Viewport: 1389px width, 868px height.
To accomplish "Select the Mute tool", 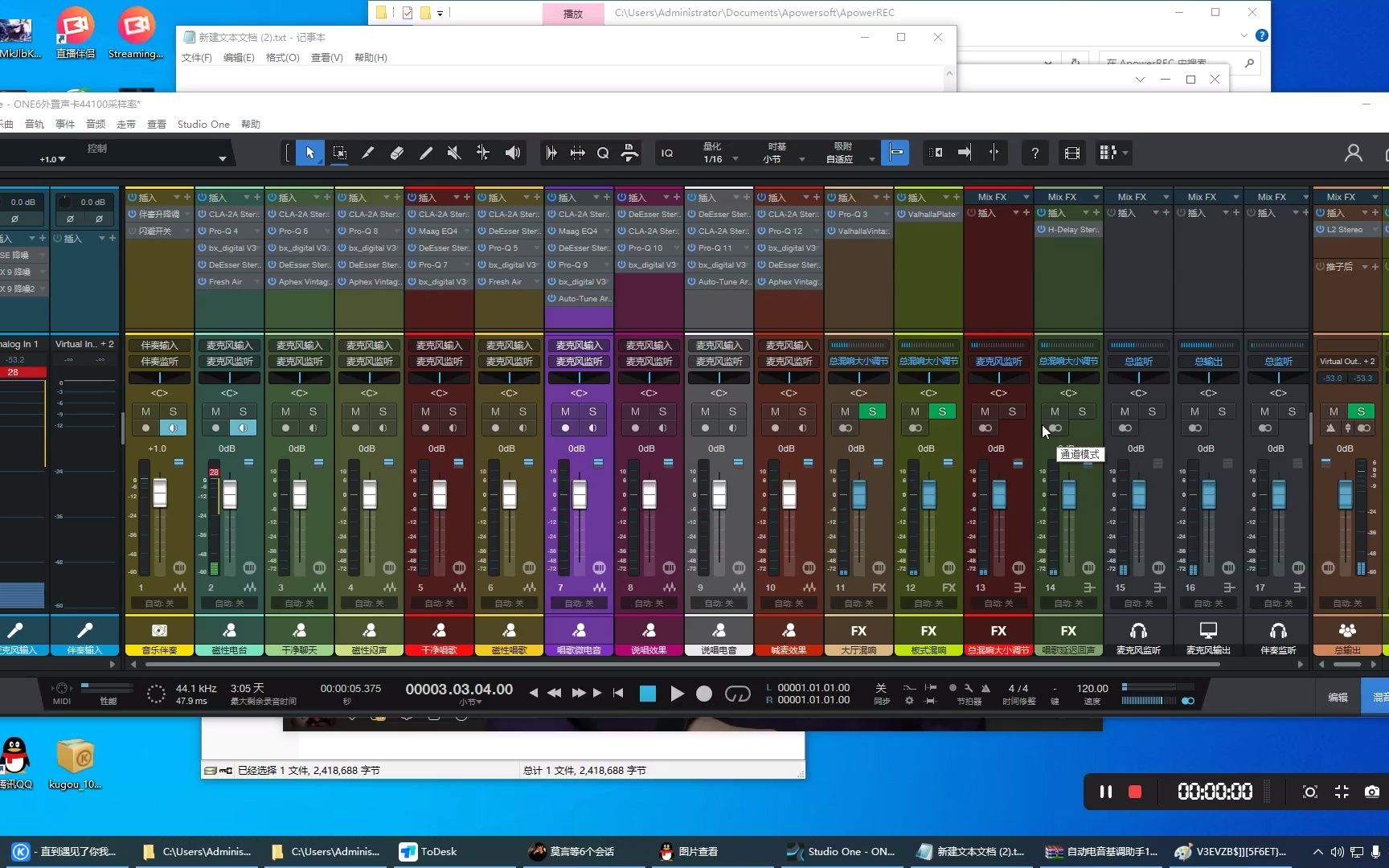I will pos(453,153).
